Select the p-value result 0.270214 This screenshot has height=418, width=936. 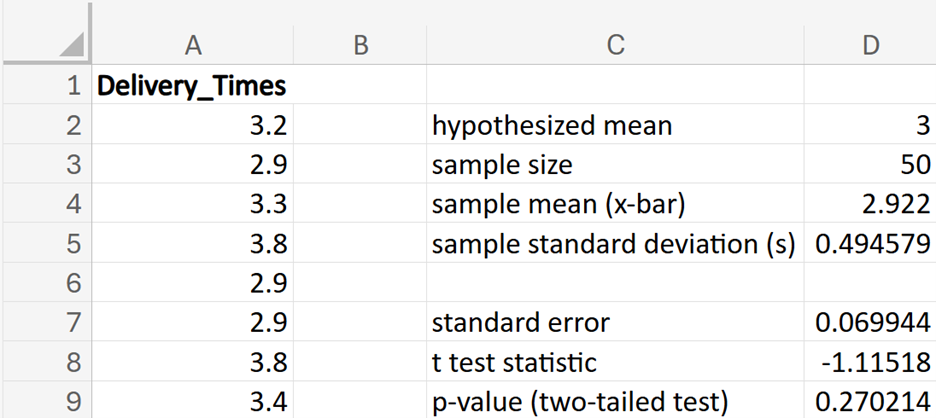tap(870, 401)
